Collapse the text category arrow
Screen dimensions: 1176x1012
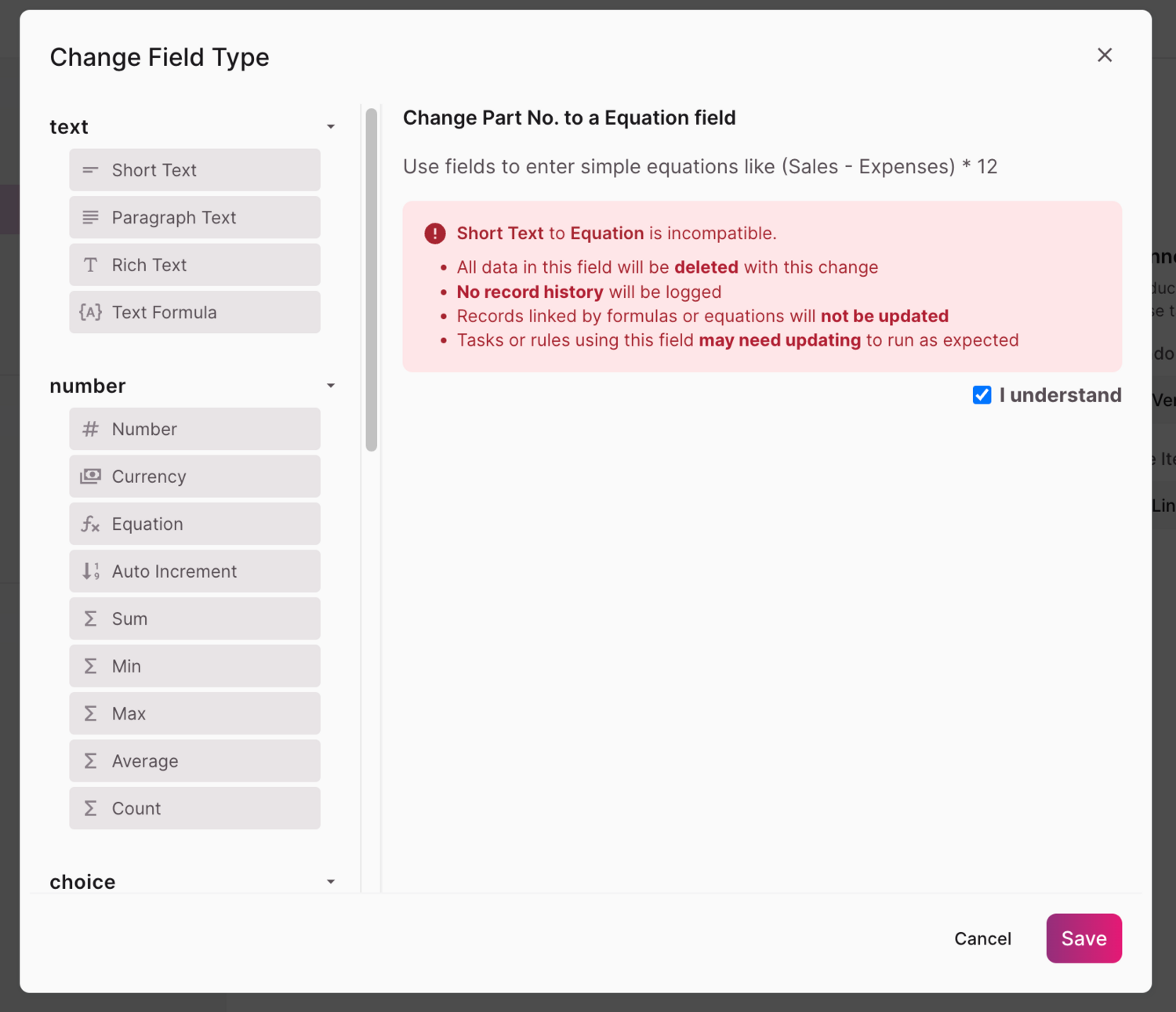[x=331, y=127]
